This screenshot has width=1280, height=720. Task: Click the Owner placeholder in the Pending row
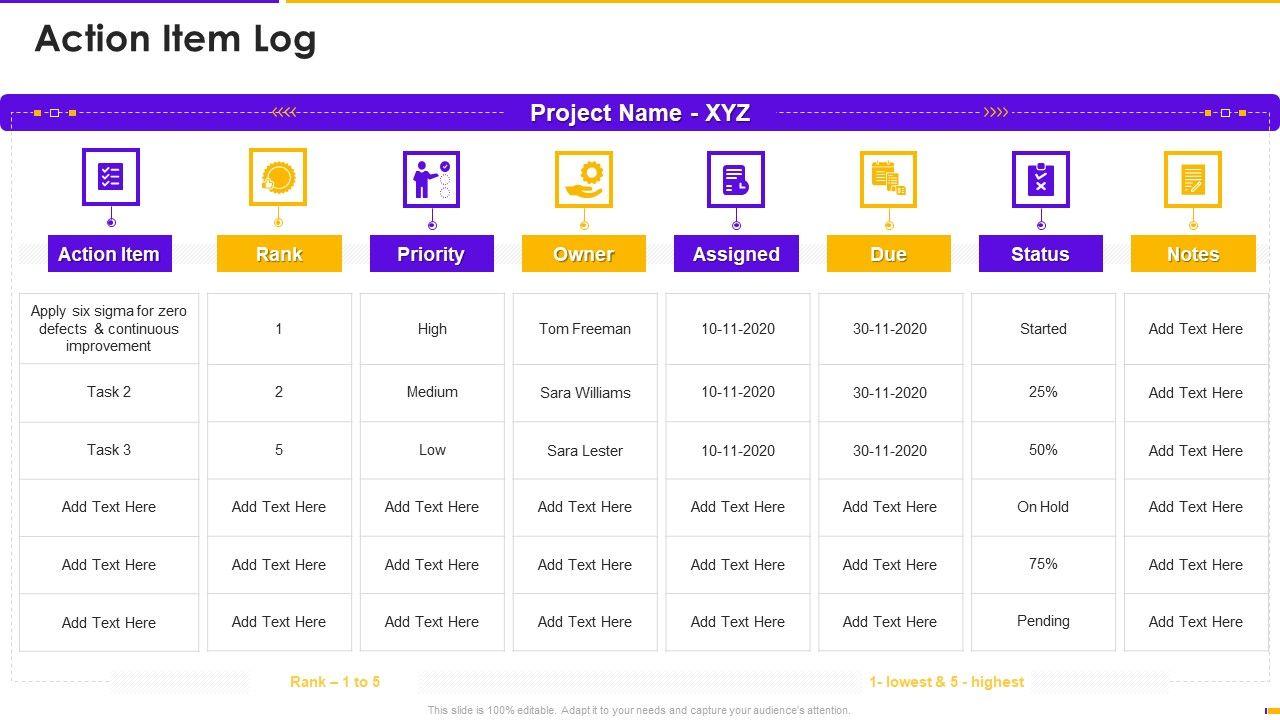pyautogui.click(x=585, y=622)
